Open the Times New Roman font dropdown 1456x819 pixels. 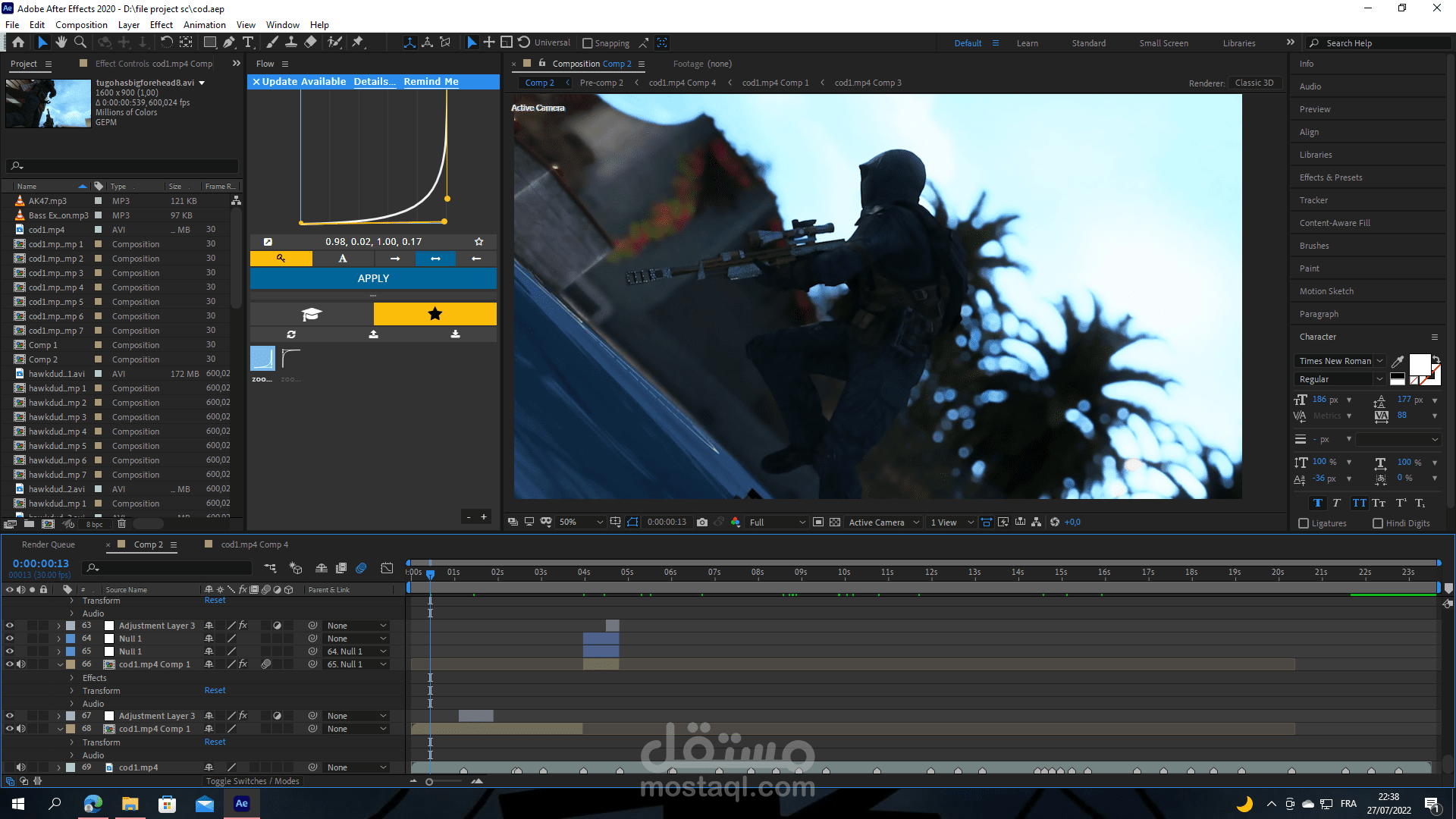tap(1379, 361)
